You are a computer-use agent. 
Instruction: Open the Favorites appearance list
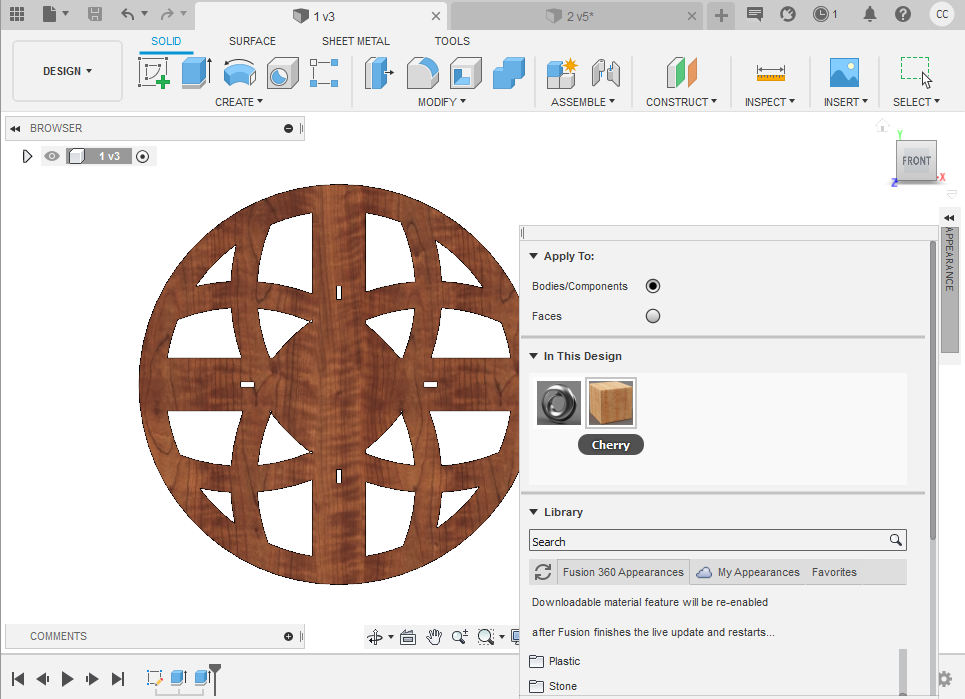coord(834,572)
